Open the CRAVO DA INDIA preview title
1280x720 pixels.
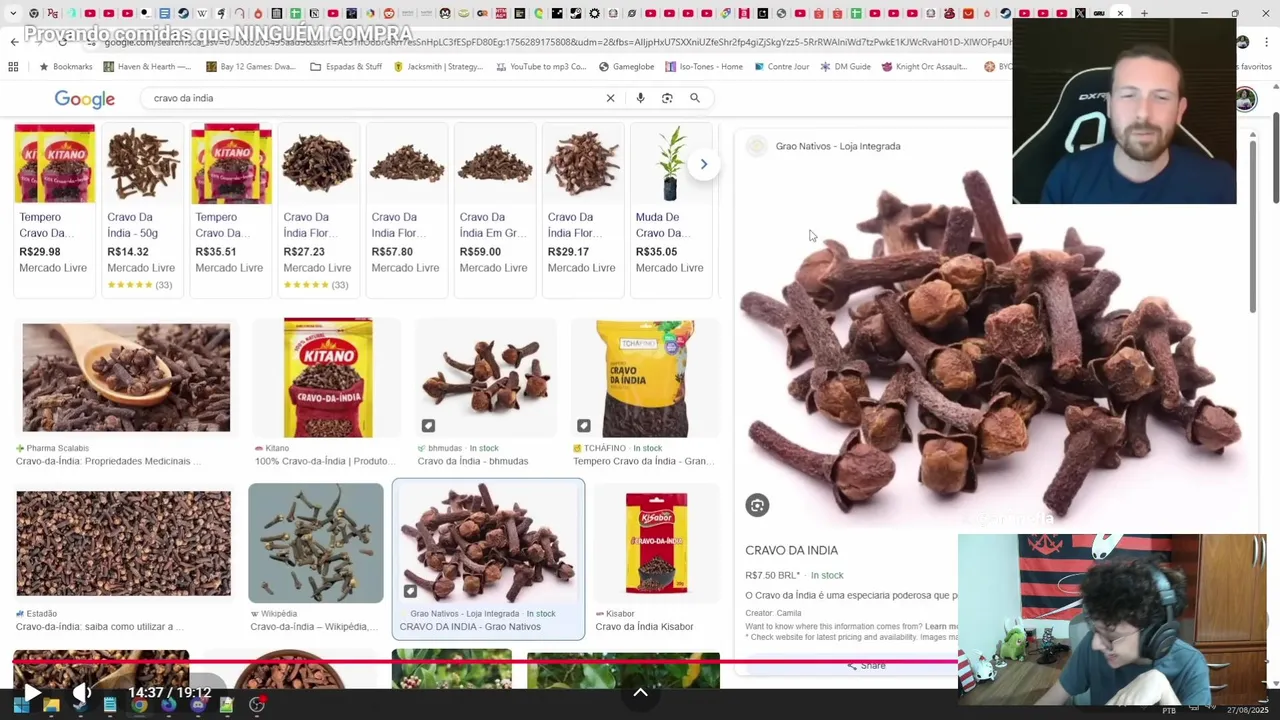(x=791, y=550)
